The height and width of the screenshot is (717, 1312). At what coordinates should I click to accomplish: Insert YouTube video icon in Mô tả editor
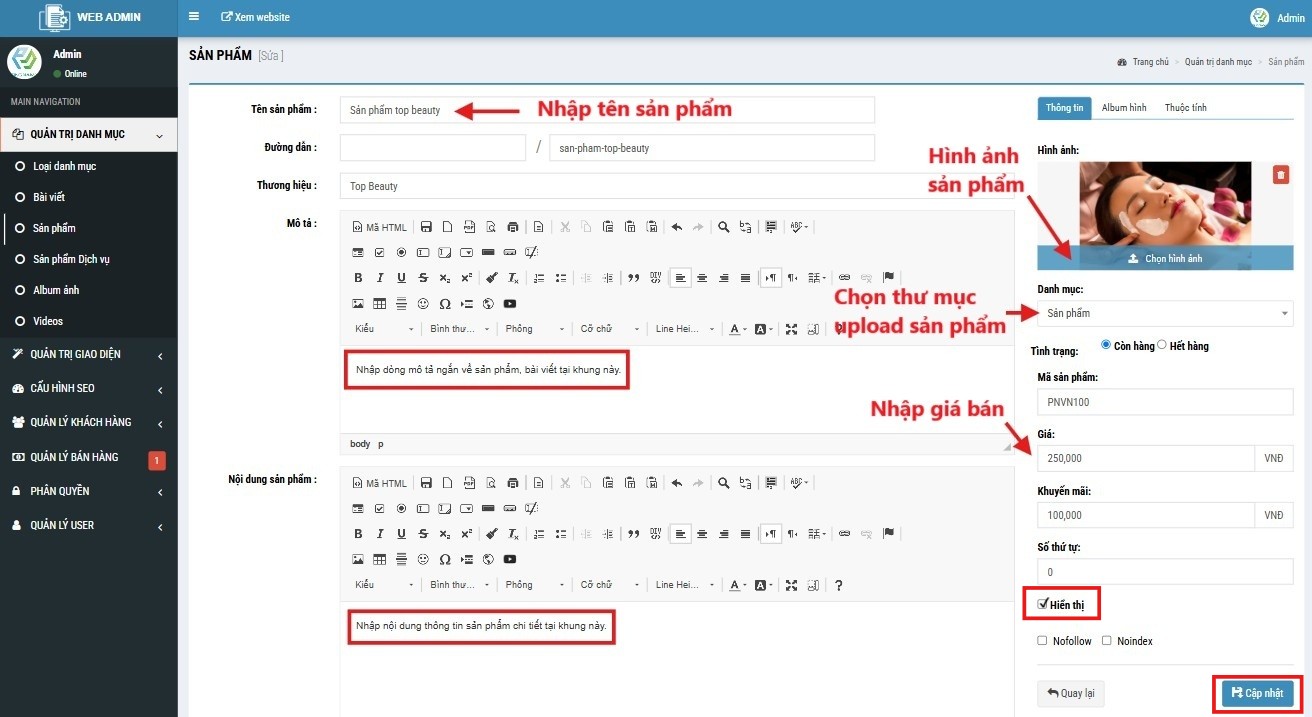(510, 304)
